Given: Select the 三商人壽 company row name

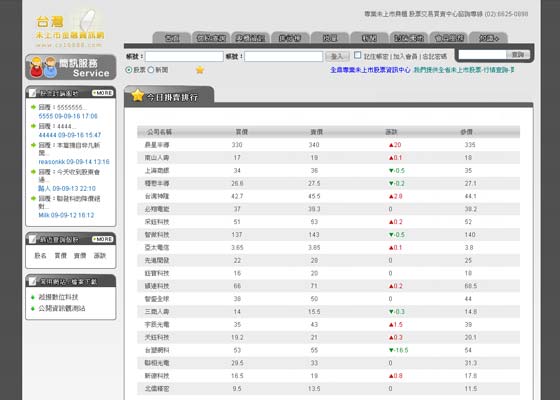Looking at the screenshot, I should pyautogui.click(x=157, y=312).
